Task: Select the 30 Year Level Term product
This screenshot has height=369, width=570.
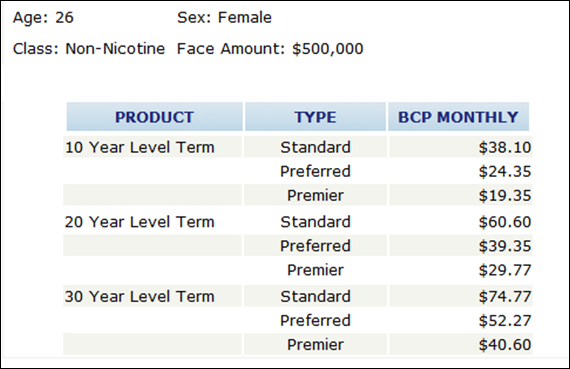Action: pos(140,296)
